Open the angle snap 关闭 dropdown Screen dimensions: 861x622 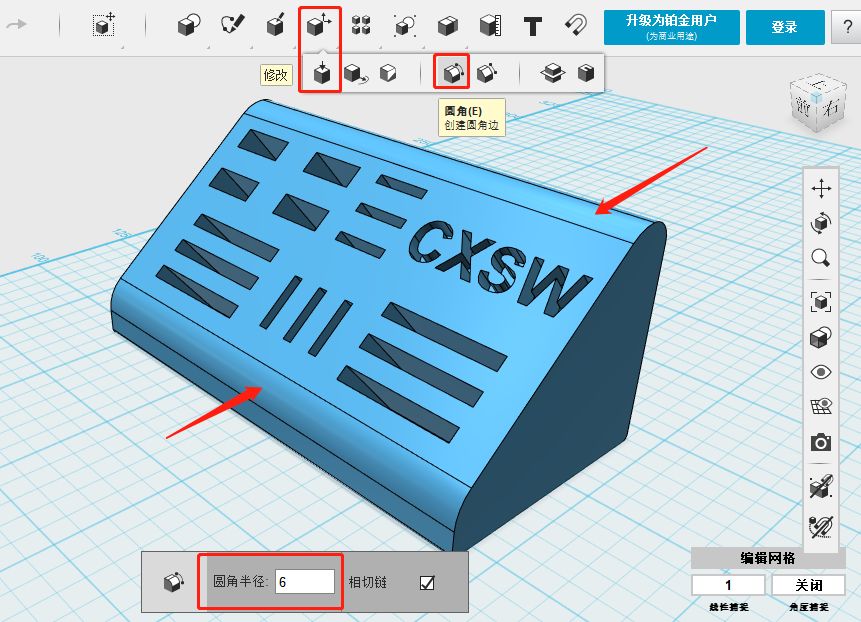click(808, 585)
